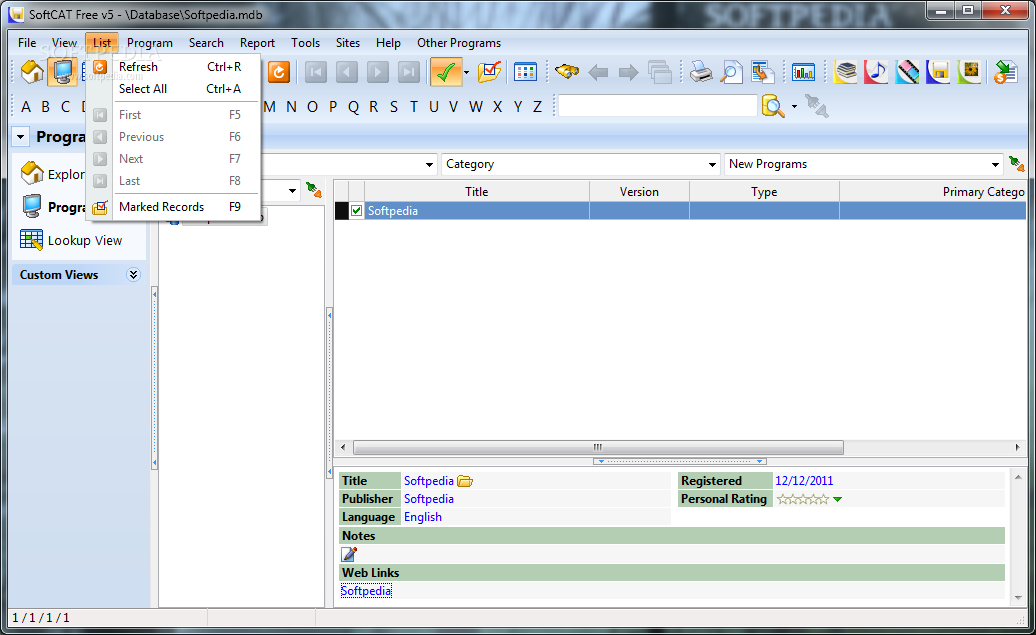Click the edit notes pencil icon
Viewport: 1036px width, 635px height.
click(349, 554)
